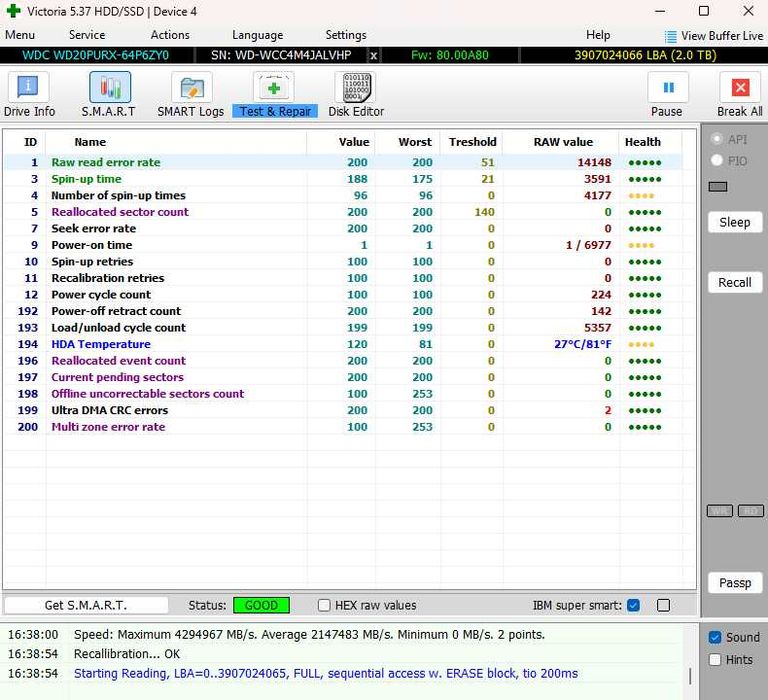Click the RAW value 14148 cell

[594, 163]
